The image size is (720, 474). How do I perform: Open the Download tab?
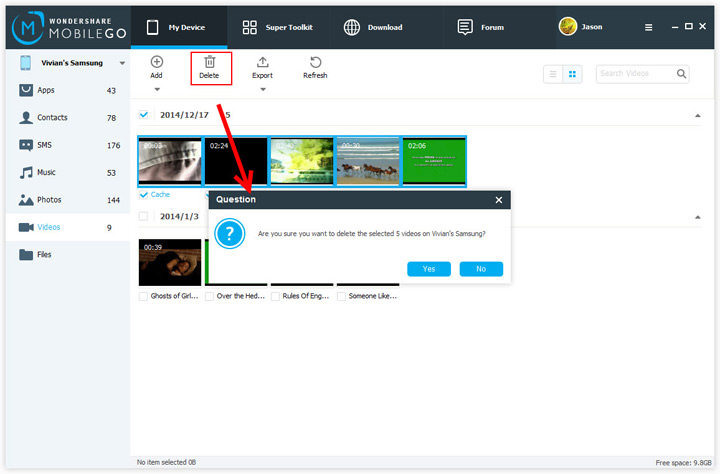pyautogui.click(x=373, y=28)
